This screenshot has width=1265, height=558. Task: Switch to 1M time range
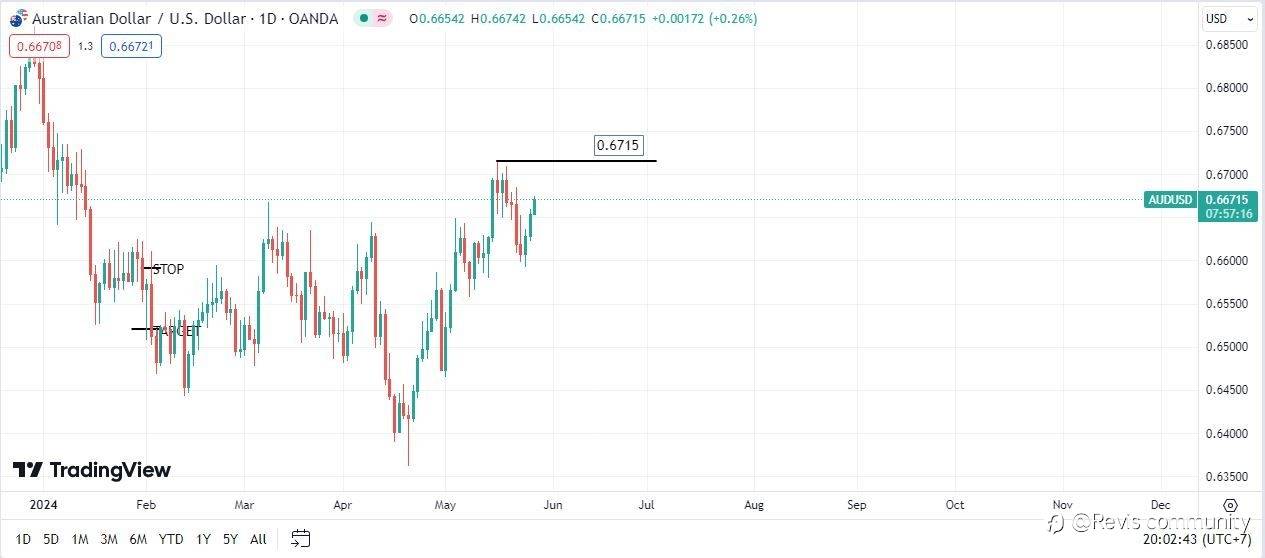point(80,539)
